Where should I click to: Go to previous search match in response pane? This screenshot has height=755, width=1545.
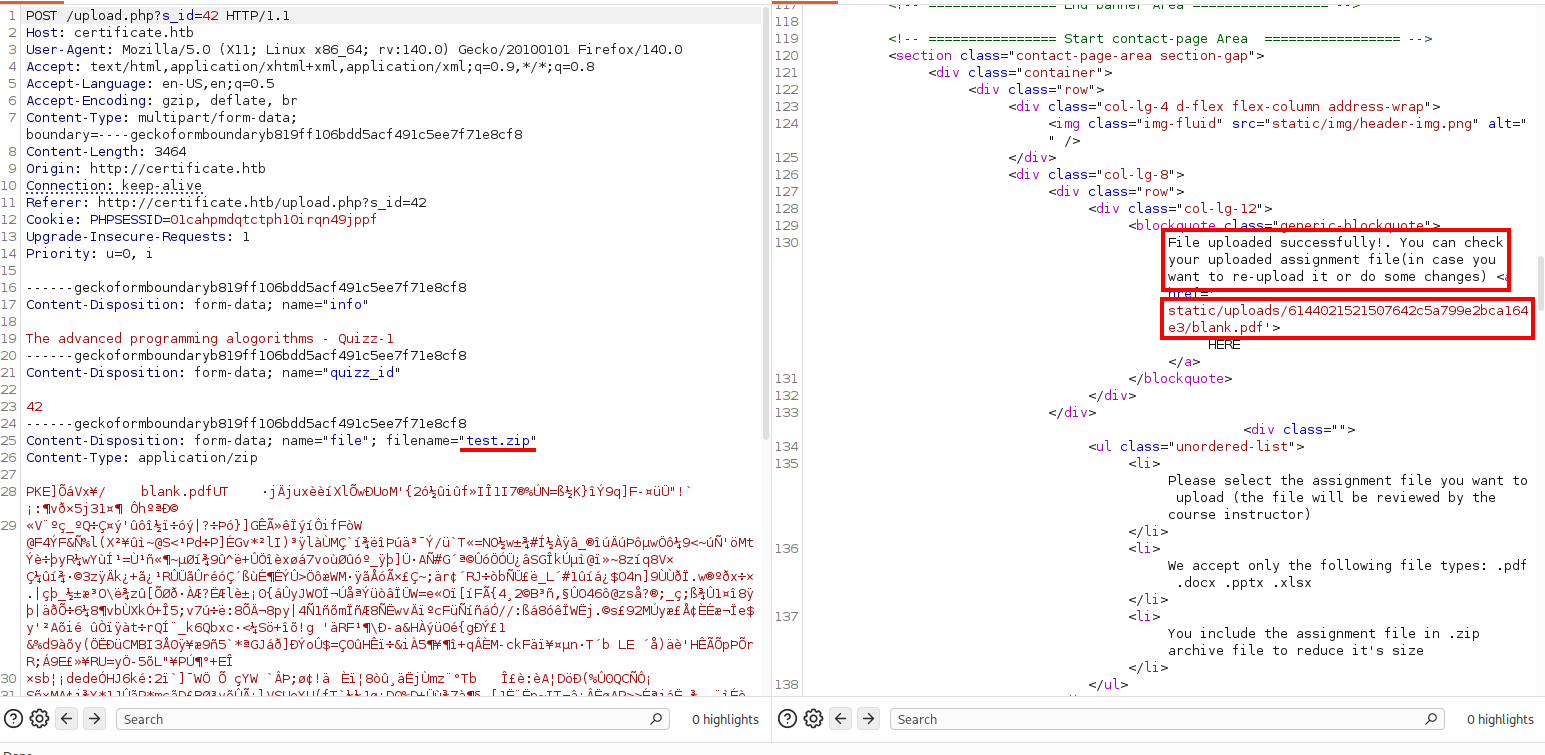840,718
